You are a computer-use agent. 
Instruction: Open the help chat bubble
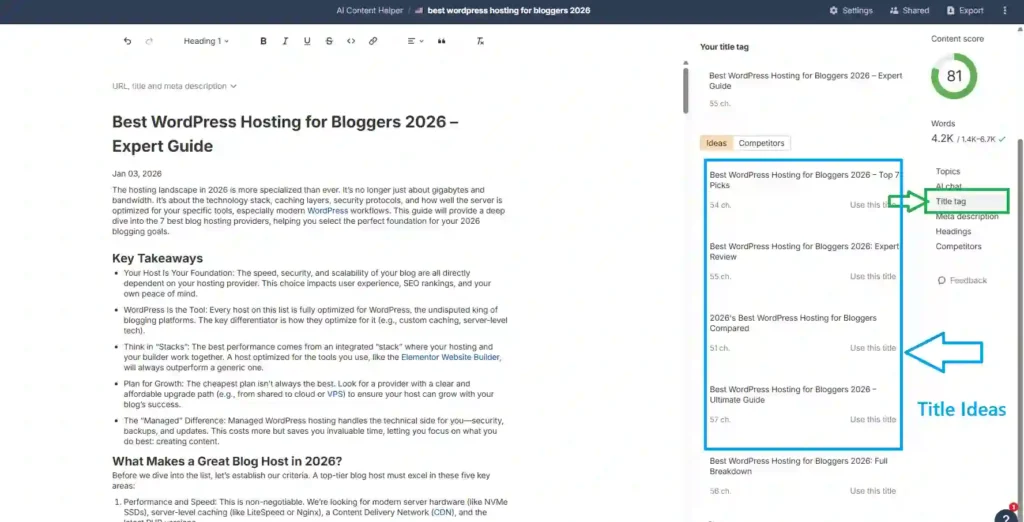coord(1007,515)
